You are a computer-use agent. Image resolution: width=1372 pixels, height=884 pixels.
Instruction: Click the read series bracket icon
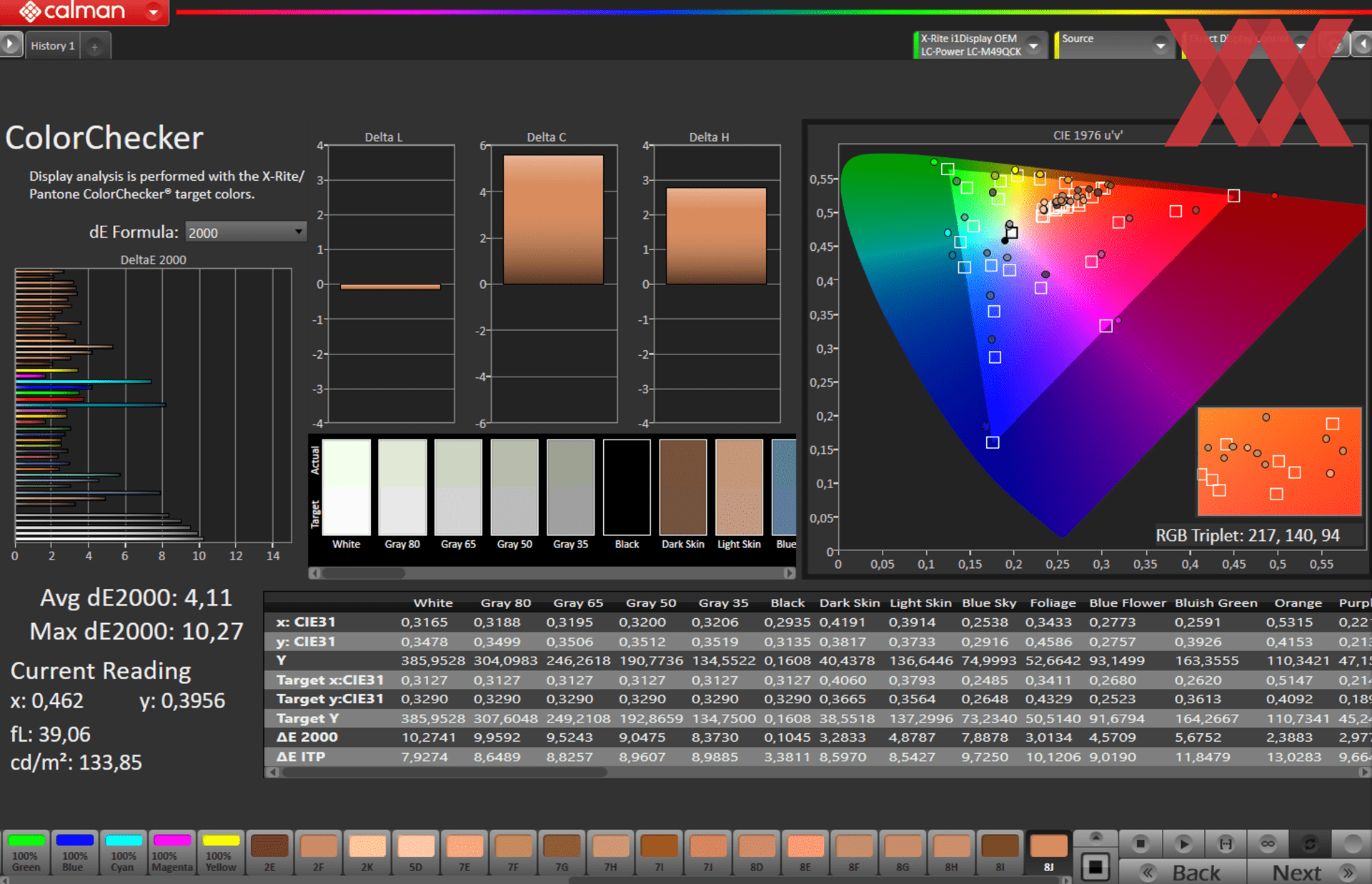tap(1226, 844)
